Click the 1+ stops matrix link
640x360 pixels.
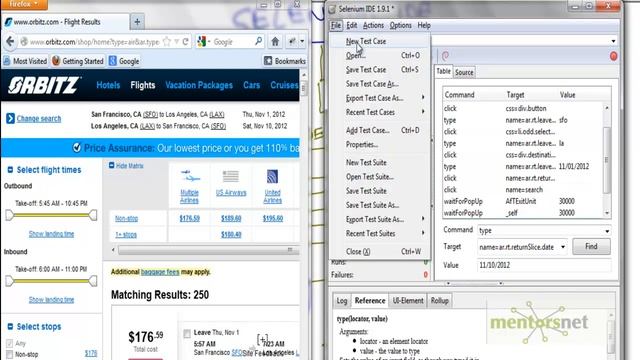pyautogui.click(x=126, y=235)
